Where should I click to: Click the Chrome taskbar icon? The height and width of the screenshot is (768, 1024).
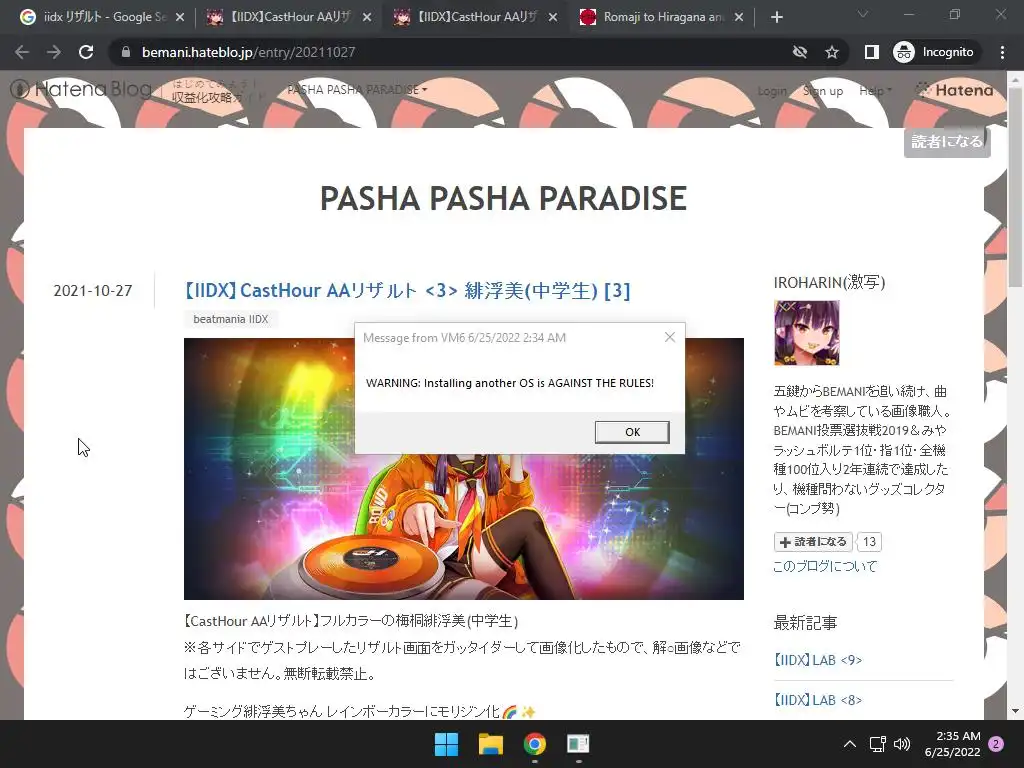(534, 744)
